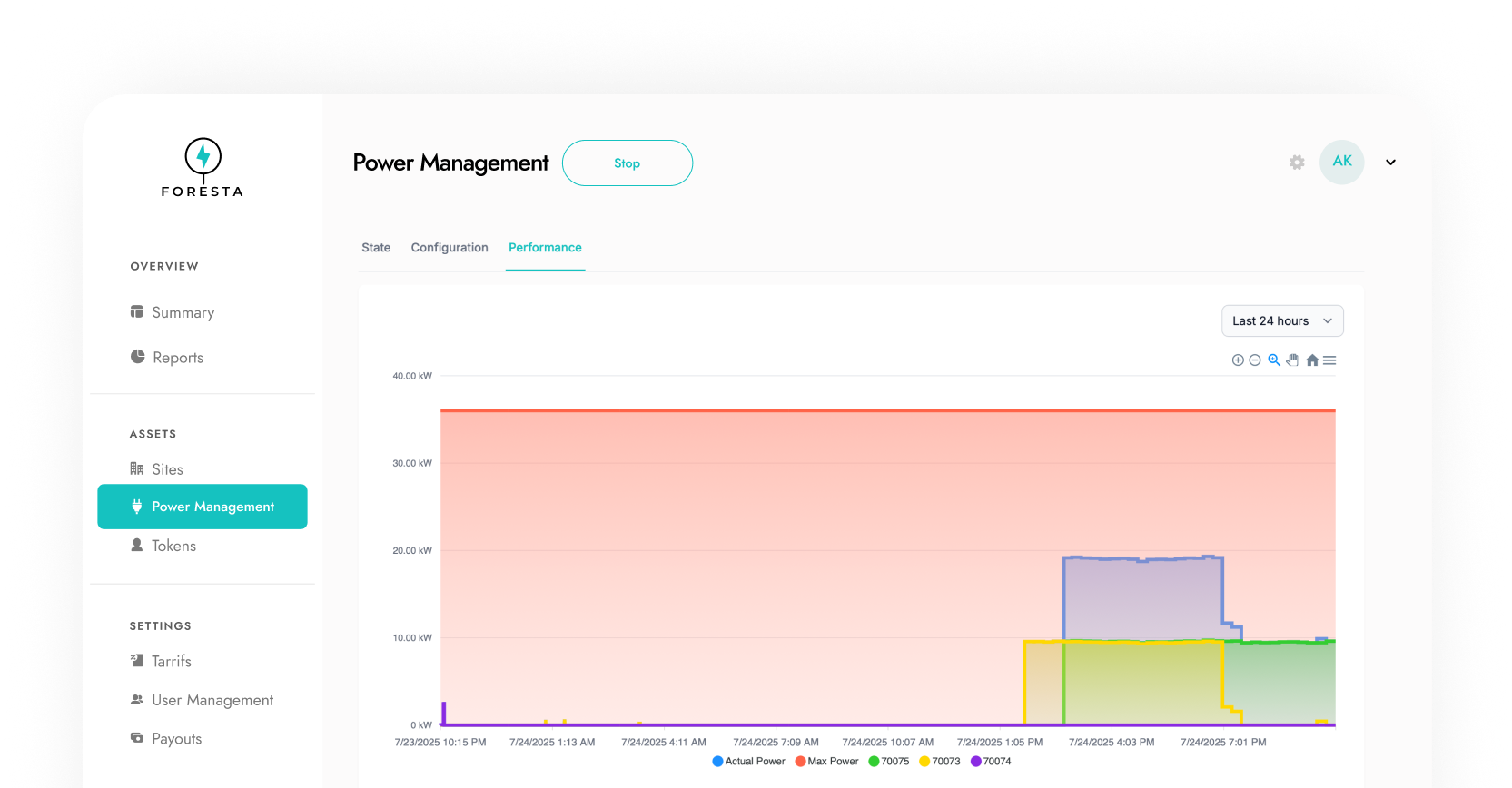Click the OVERVIEW section header
1512x788 pixels.
[164, 266]
